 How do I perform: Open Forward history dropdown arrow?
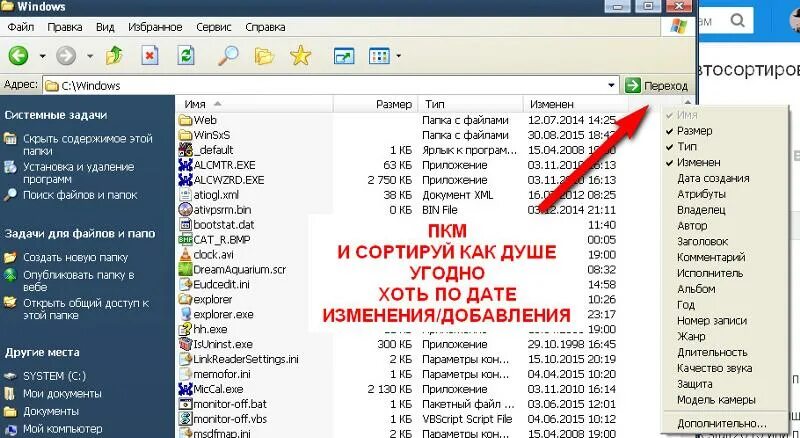point(90,56)
